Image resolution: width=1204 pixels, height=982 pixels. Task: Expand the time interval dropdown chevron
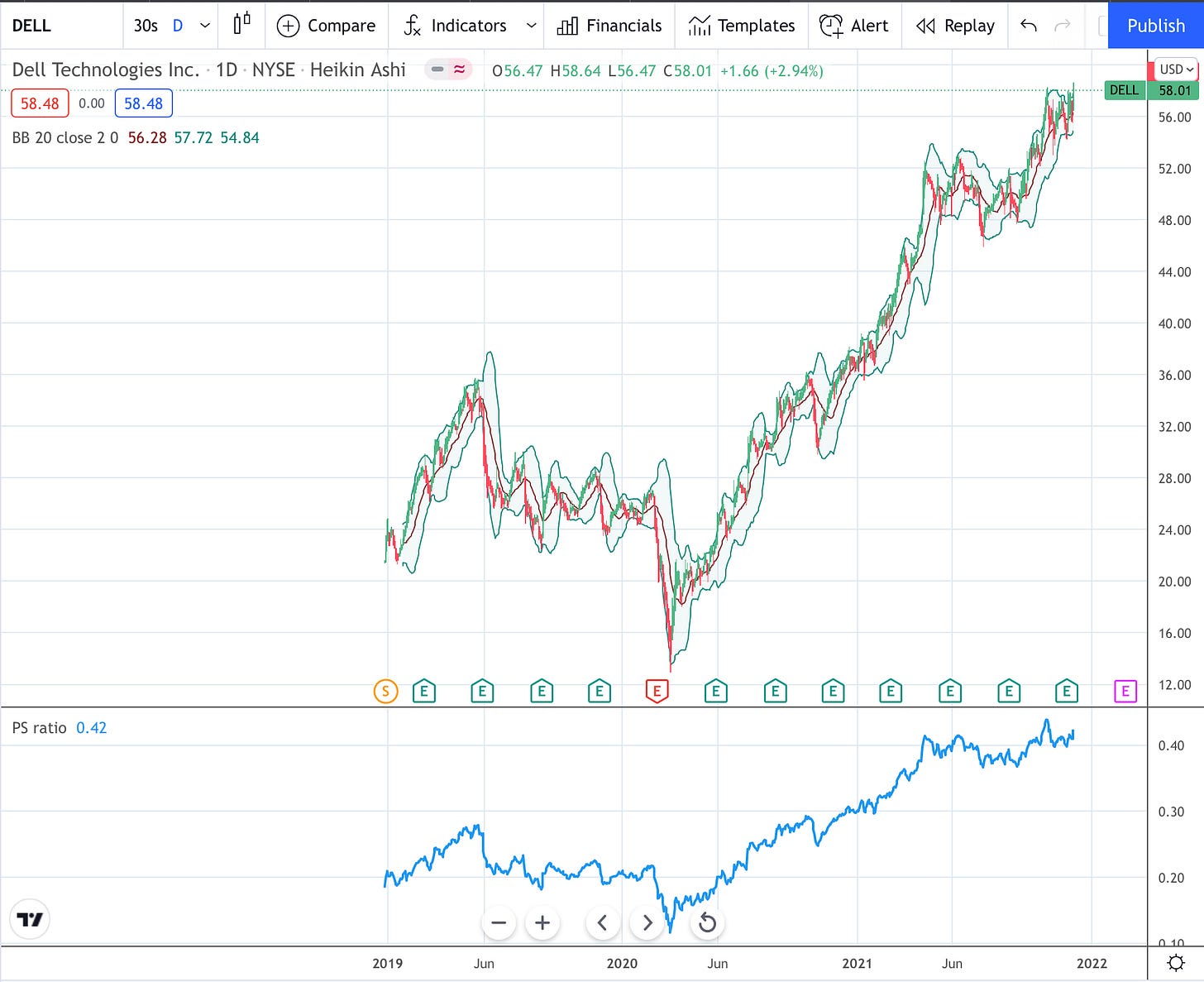pyautogui.click(x=205, y=26)
